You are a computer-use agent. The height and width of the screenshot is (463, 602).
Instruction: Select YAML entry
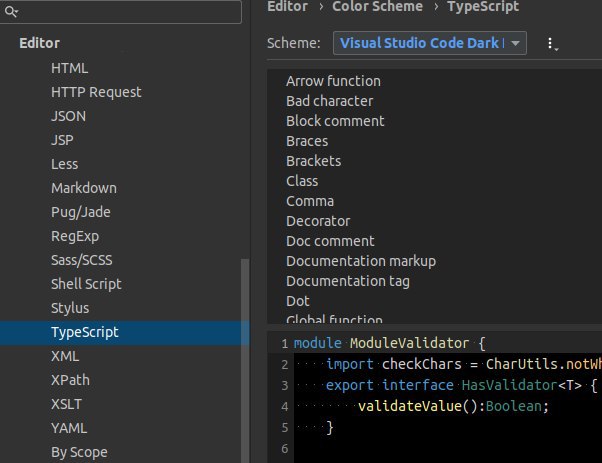[x=69, y=428]
